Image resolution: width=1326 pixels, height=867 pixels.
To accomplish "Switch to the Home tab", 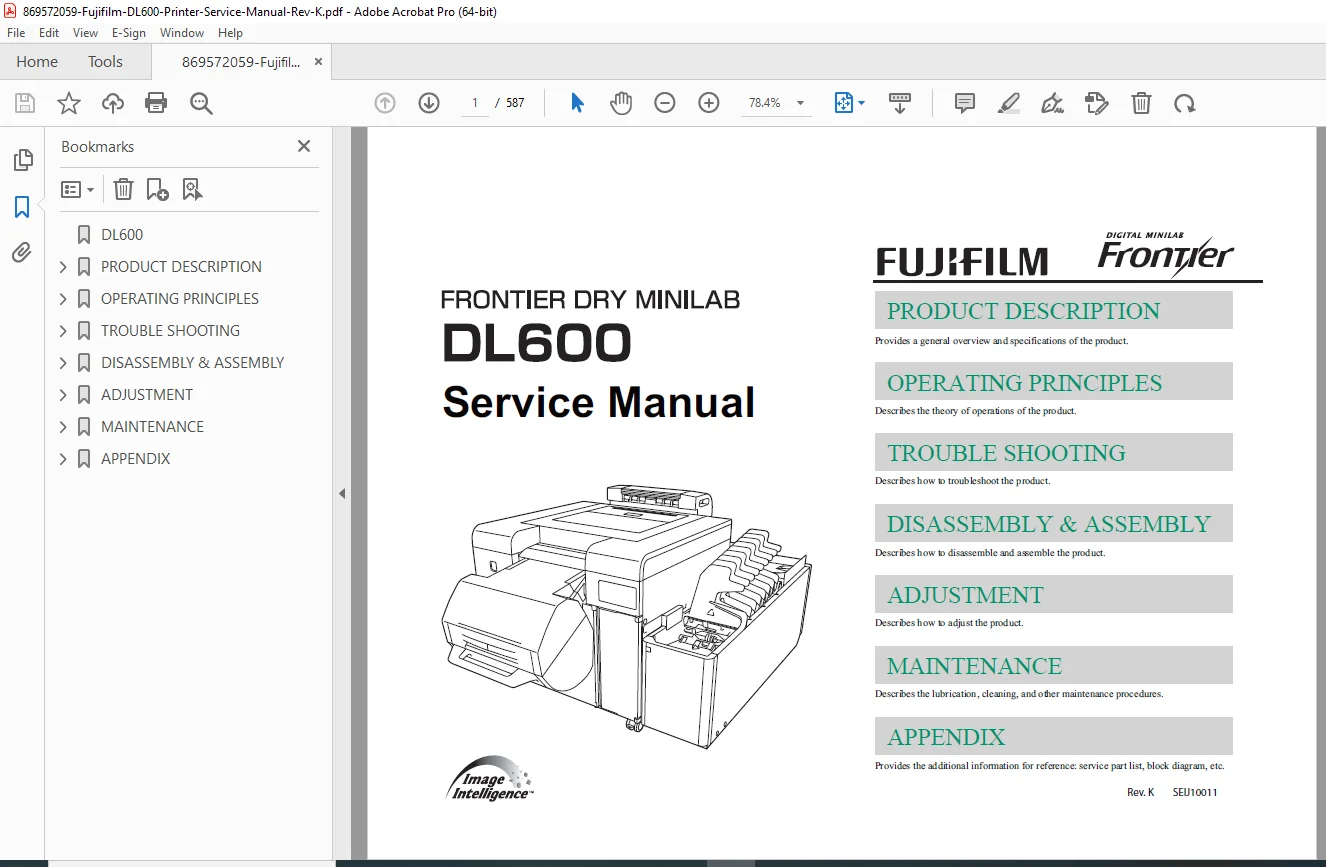I will (x=37, y=62).
